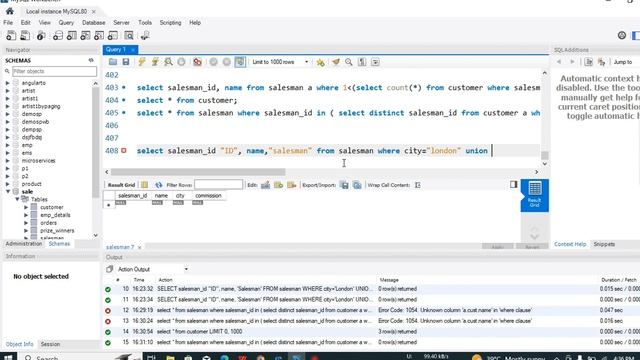640x360 pixels.
Task: Expand the angularto schema
Action: pyautogui.click(x=7, y=83)
